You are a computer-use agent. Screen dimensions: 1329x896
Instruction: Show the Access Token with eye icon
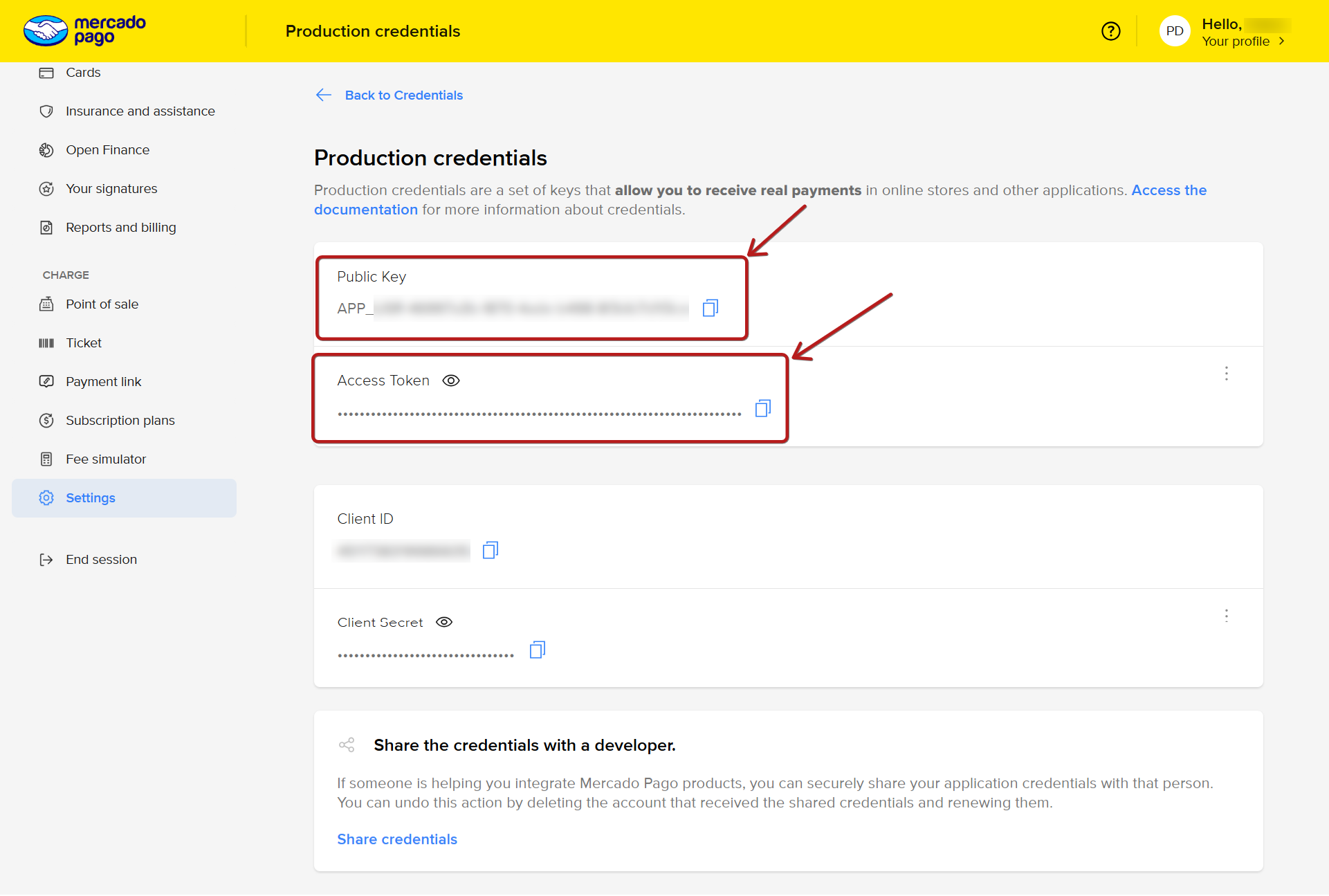coord(451,381)
